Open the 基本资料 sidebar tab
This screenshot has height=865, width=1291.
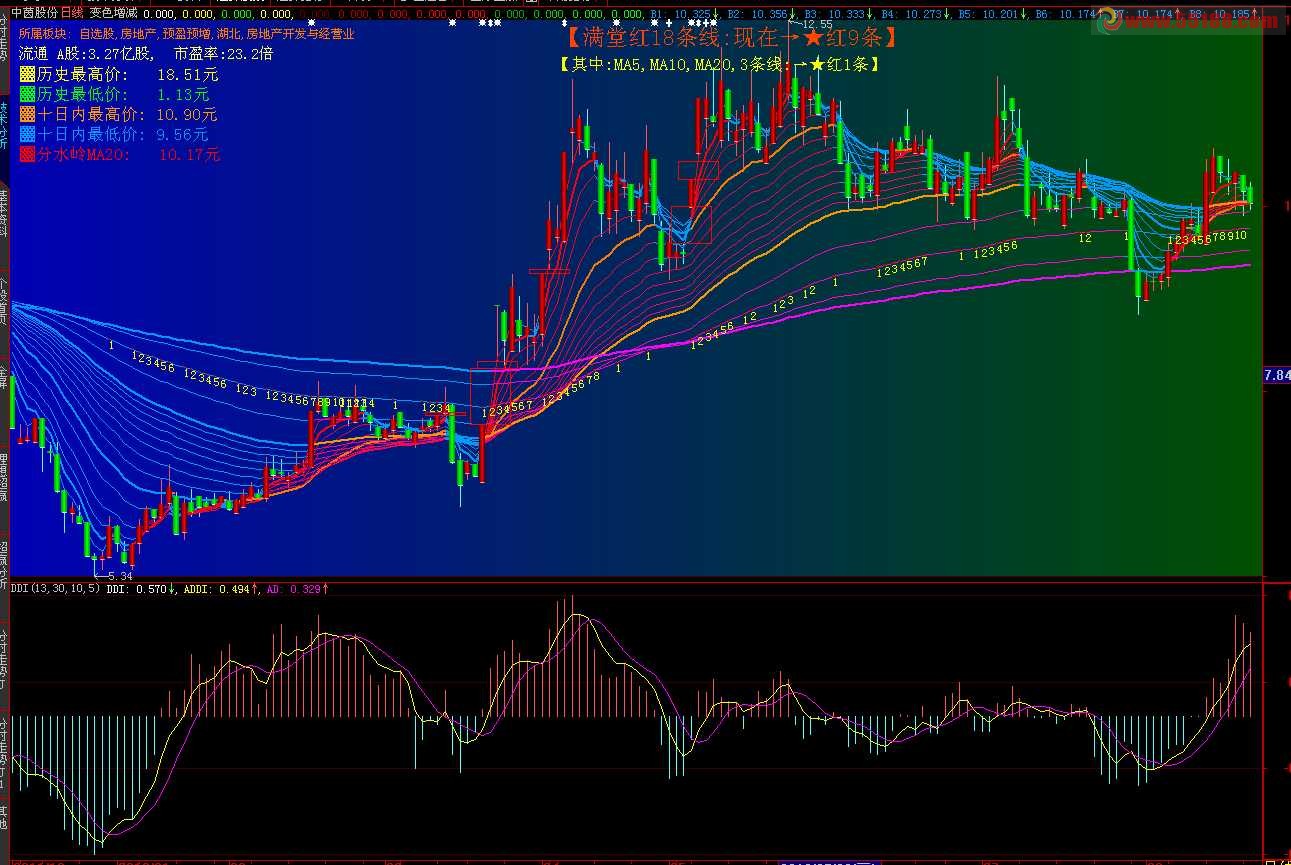point(4,212)
